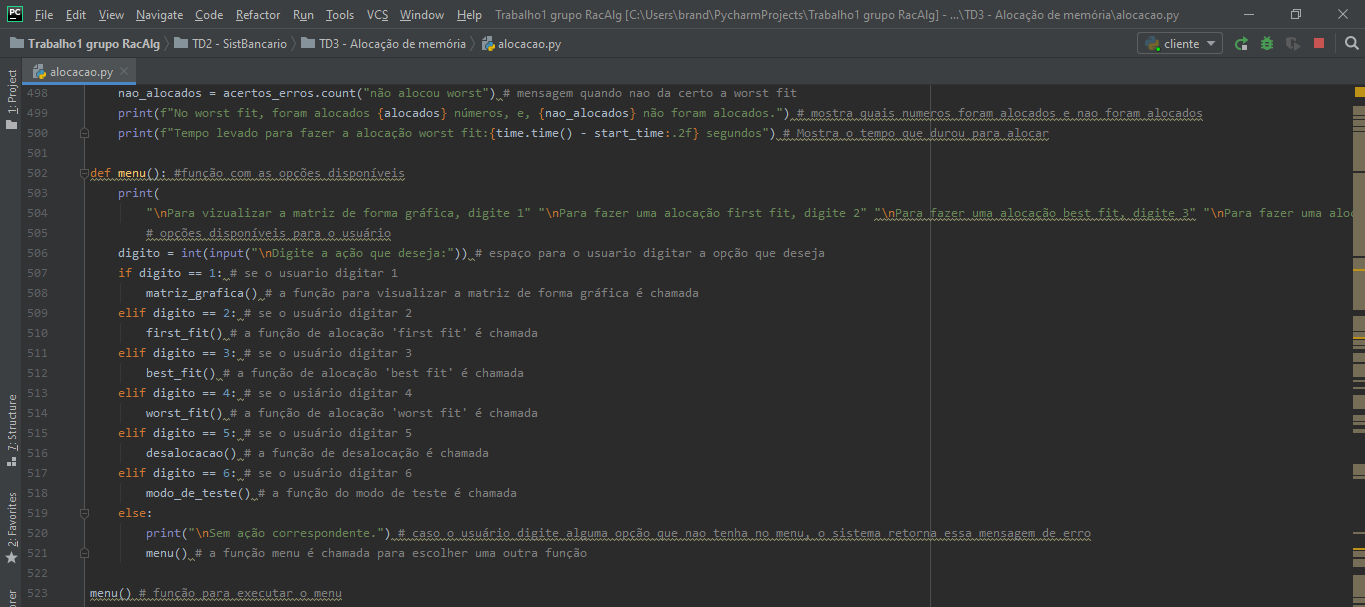Click the PyCharm logo in the title bar
This screenshot has height=607, width=1365.
[x=15, y=14]
